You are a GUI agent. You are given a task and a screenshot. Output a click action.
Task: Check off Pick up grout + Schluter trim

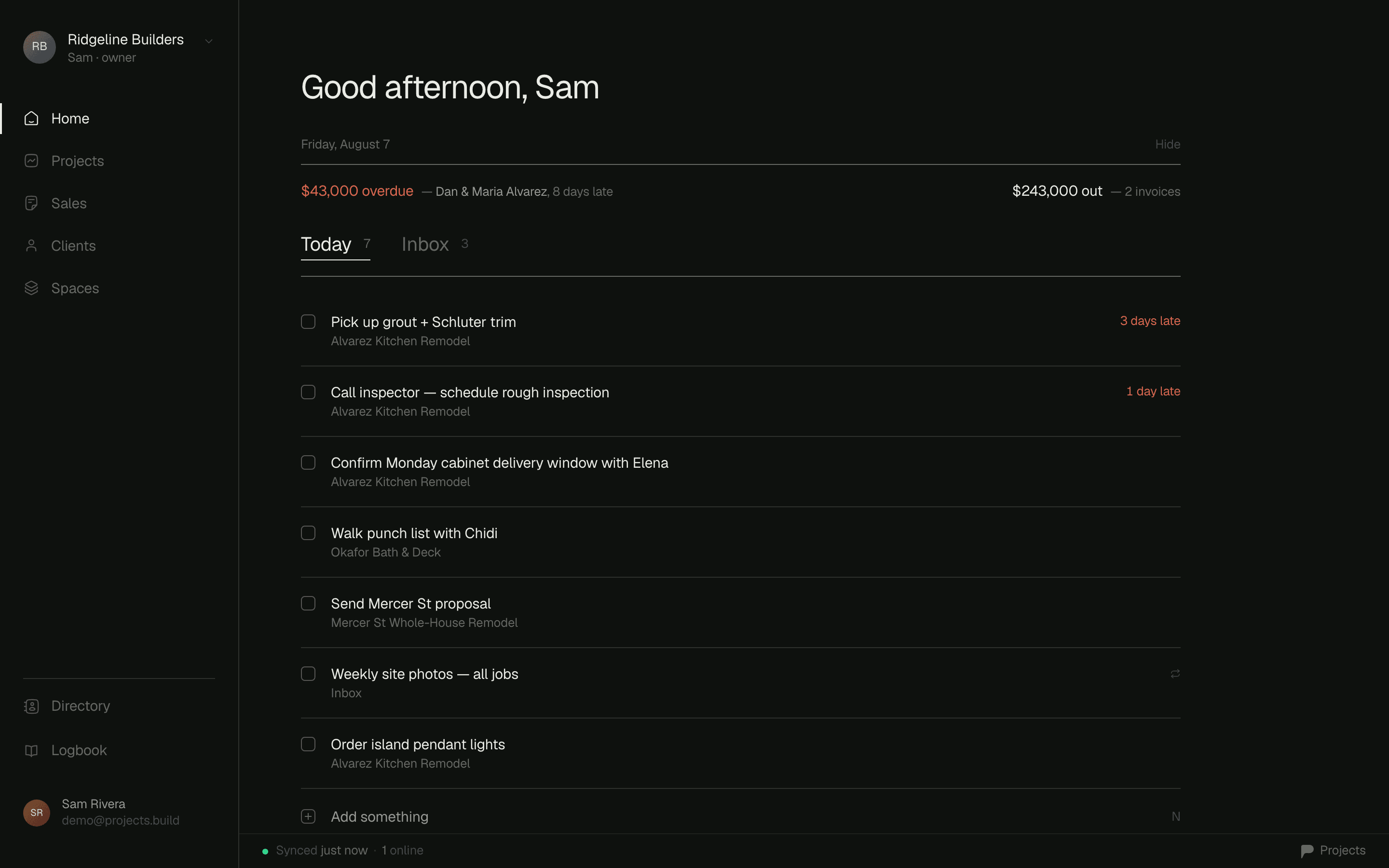(x=308, y=322)
